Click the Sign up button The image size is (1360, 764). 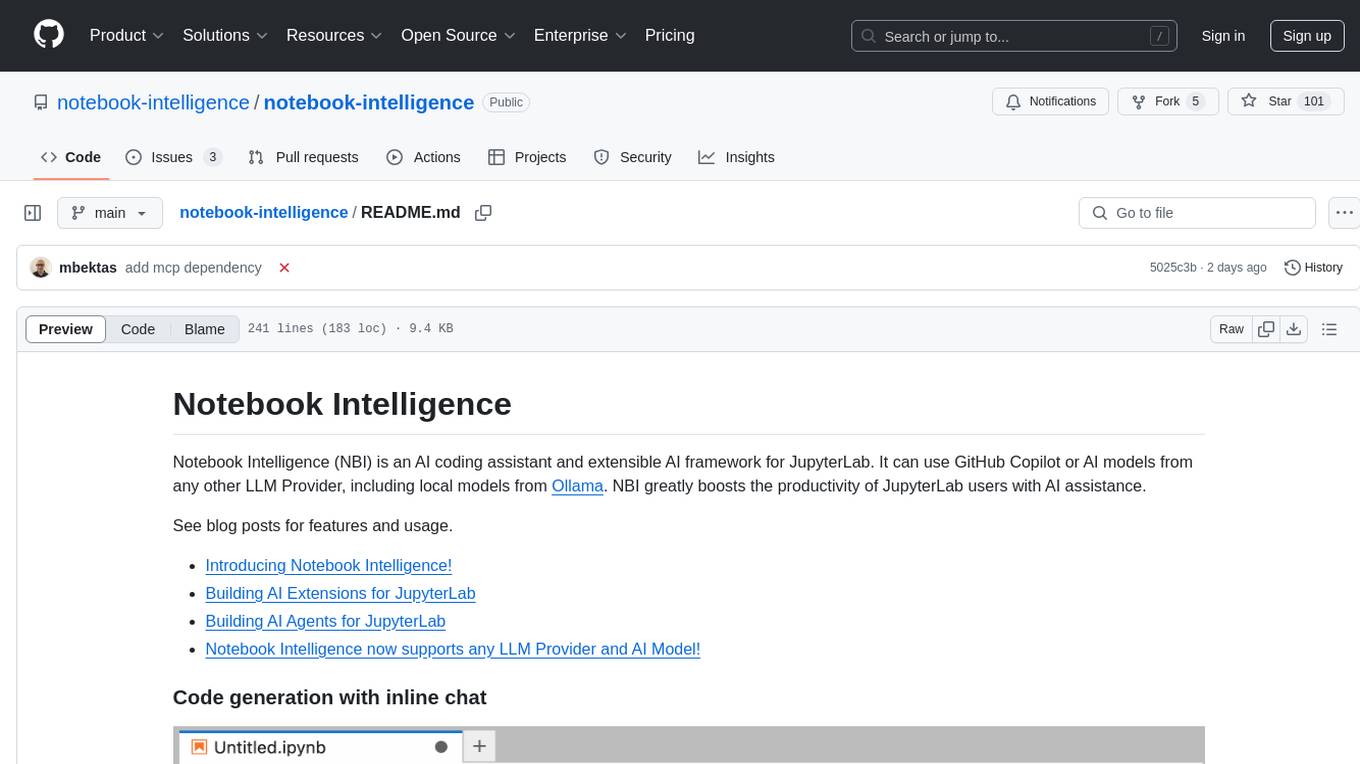pyautogui.click(x=1307, y=36)
